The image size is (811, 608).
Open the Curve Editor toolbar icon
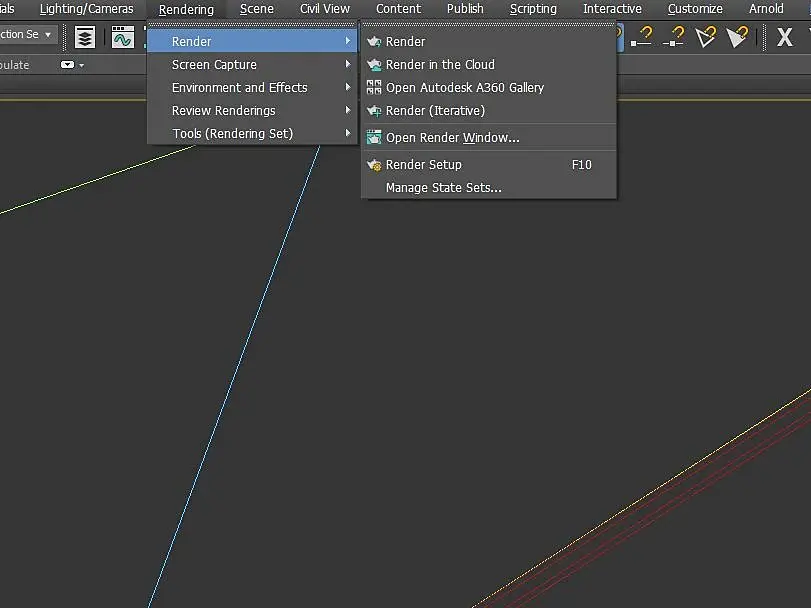(x=123, y=37)
